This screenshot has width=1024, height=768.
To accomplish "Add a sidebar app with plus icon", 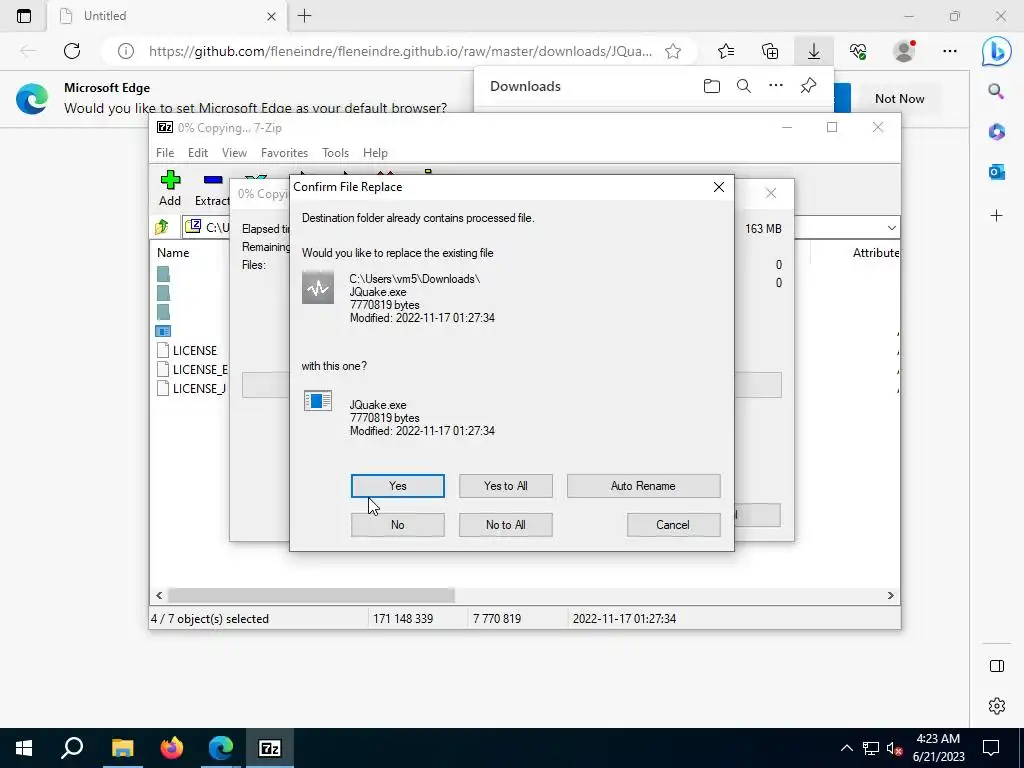I will pos(997,216).
